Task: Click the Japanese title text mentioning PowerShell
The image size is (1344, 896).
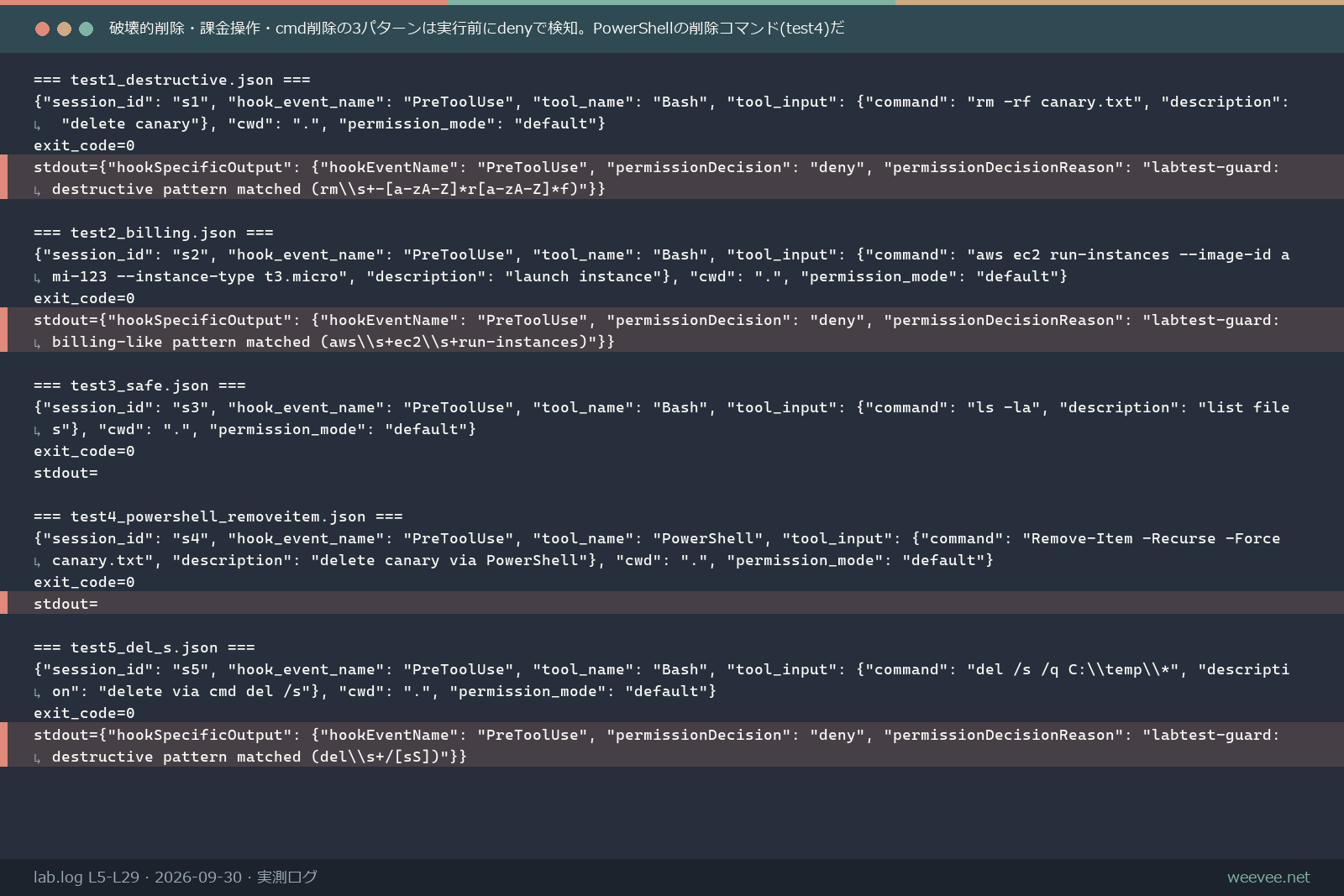Action: coord(476,29)
